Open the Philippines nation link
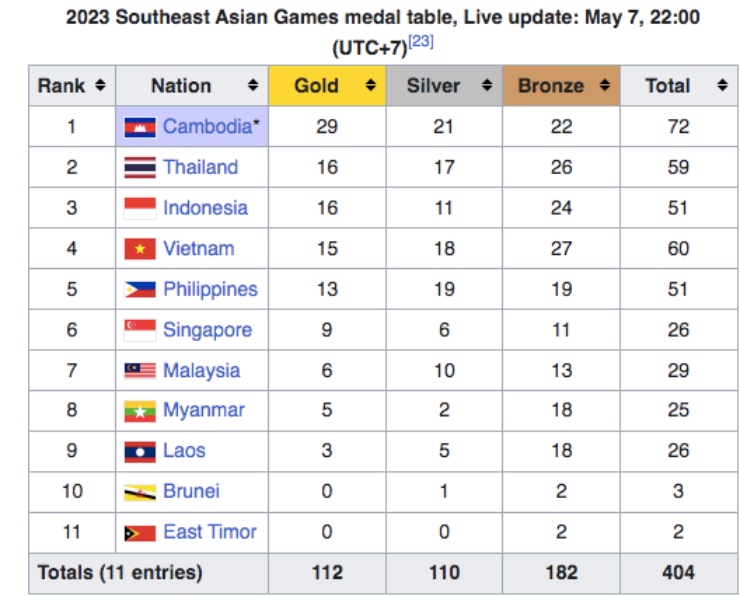Viewport: 740px width, 596px height. point(210,290)
